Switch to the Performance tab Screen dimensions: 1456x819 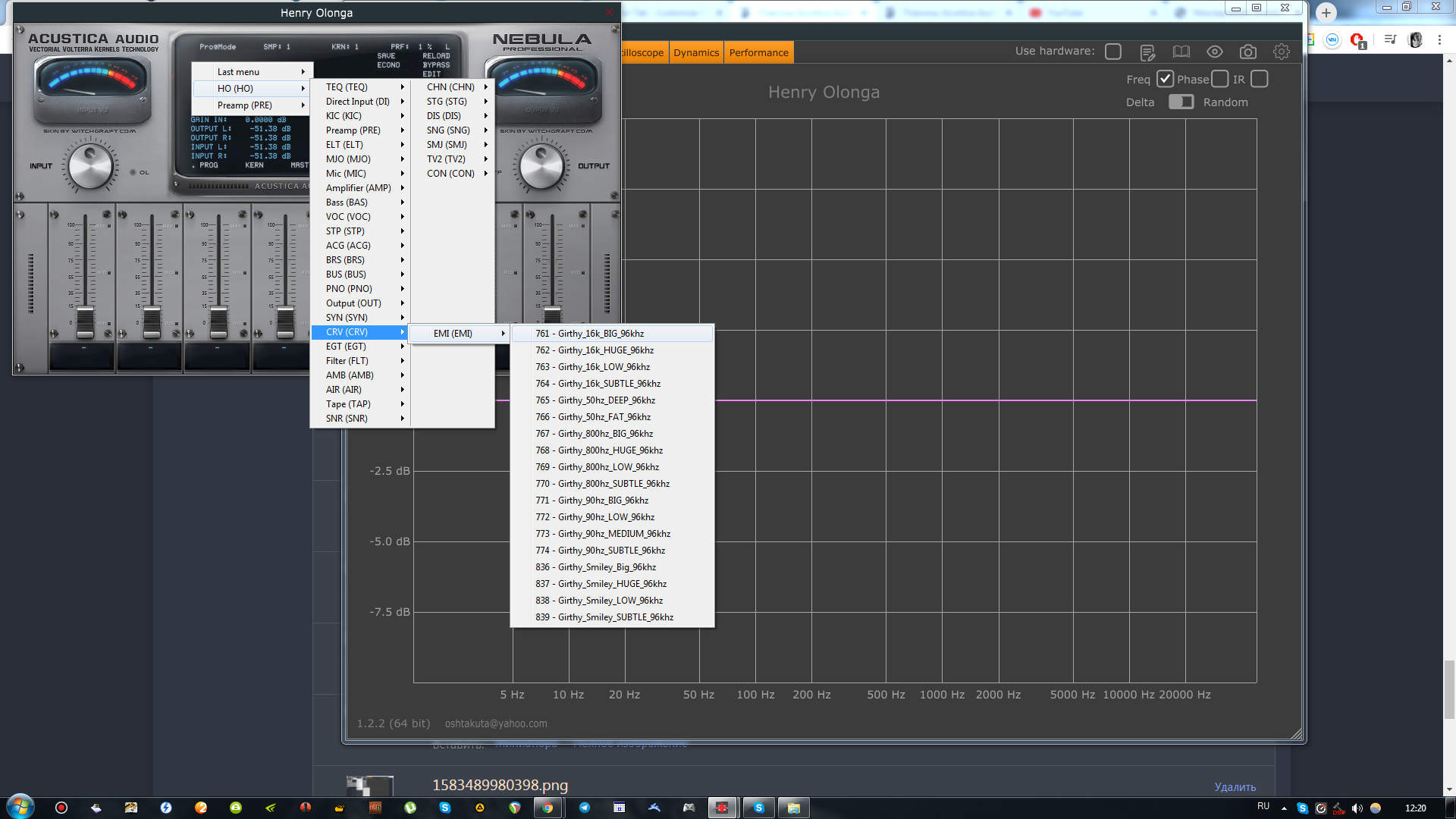[x=758, y=52]
